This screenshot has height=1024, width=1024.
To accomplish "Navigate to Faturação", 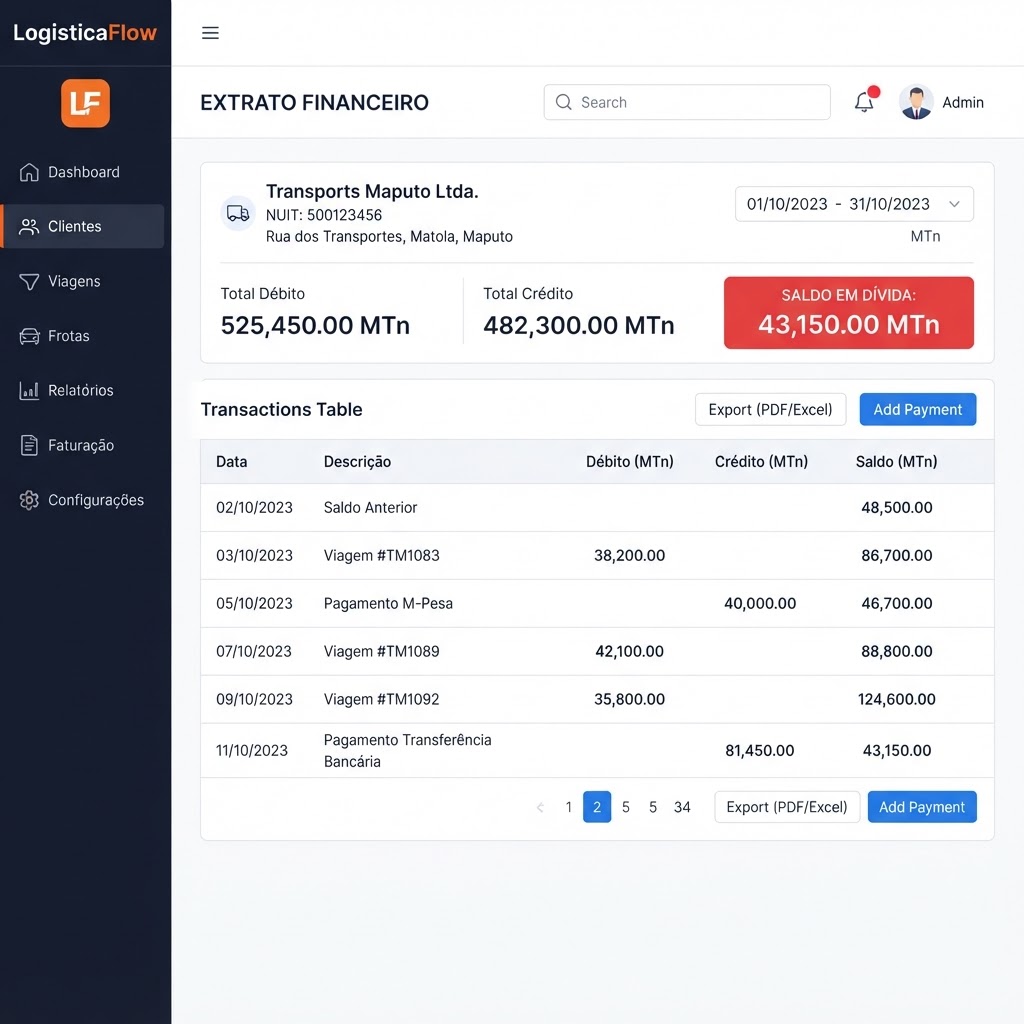I will click(83, 445).
